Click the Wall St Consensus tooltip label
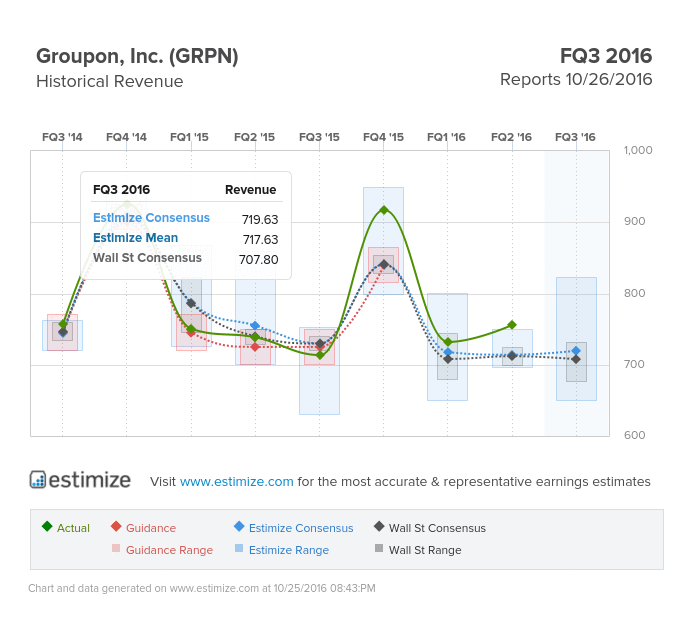This screenshot has height=620, width=685. [x=147, y=258]
